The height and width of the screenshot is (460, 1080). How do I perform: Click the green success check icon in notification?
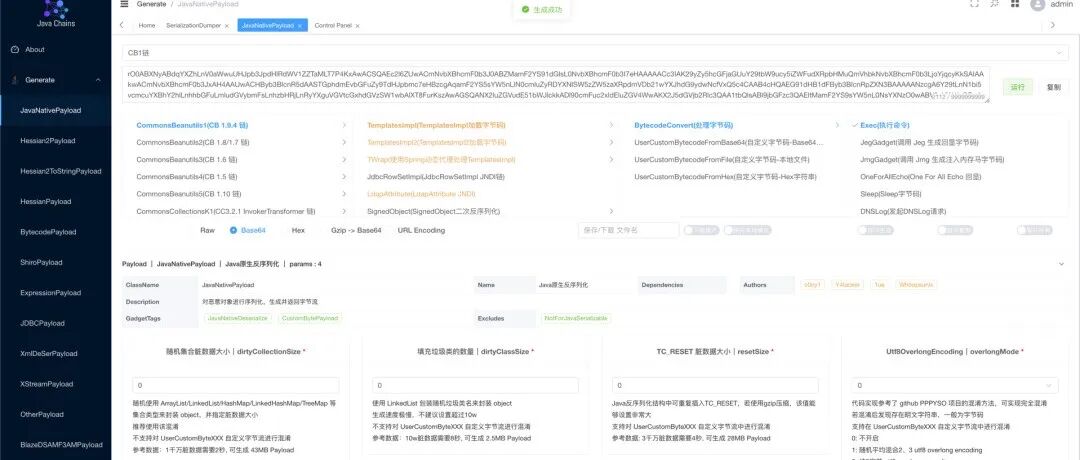(x=526, y=10)
